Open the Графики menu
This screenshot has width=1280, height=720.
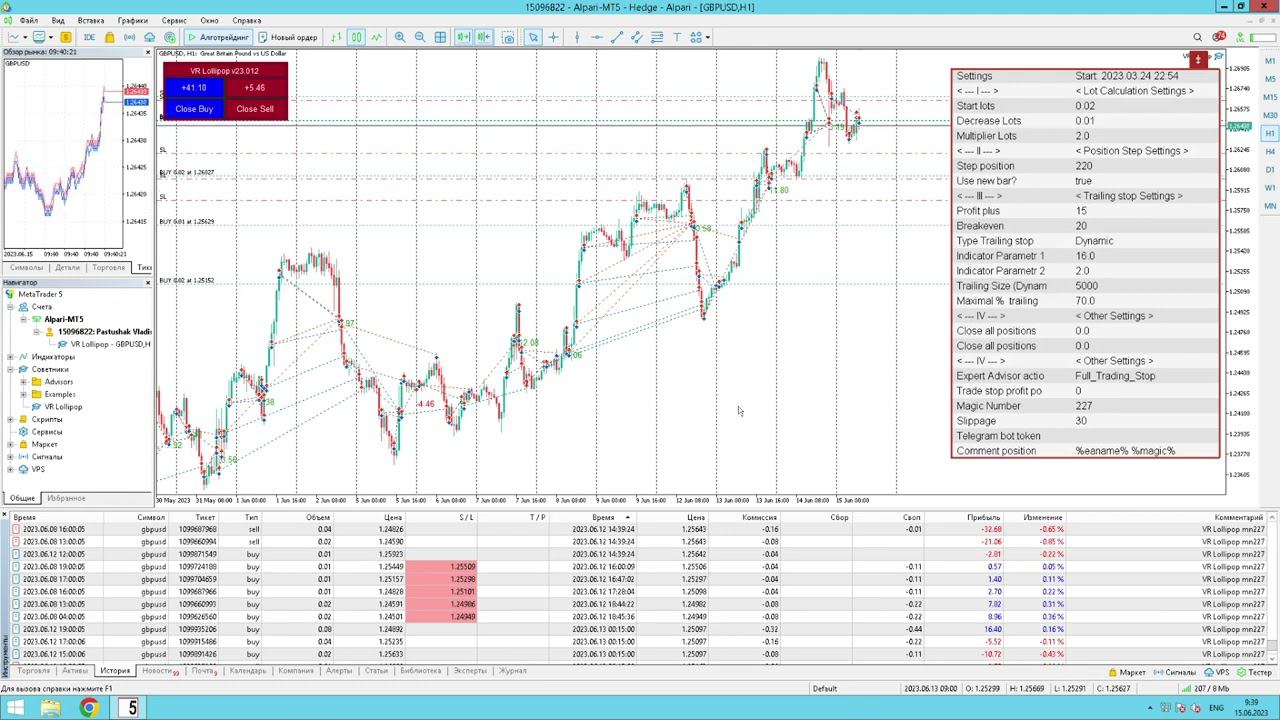(x=132, y=20)
